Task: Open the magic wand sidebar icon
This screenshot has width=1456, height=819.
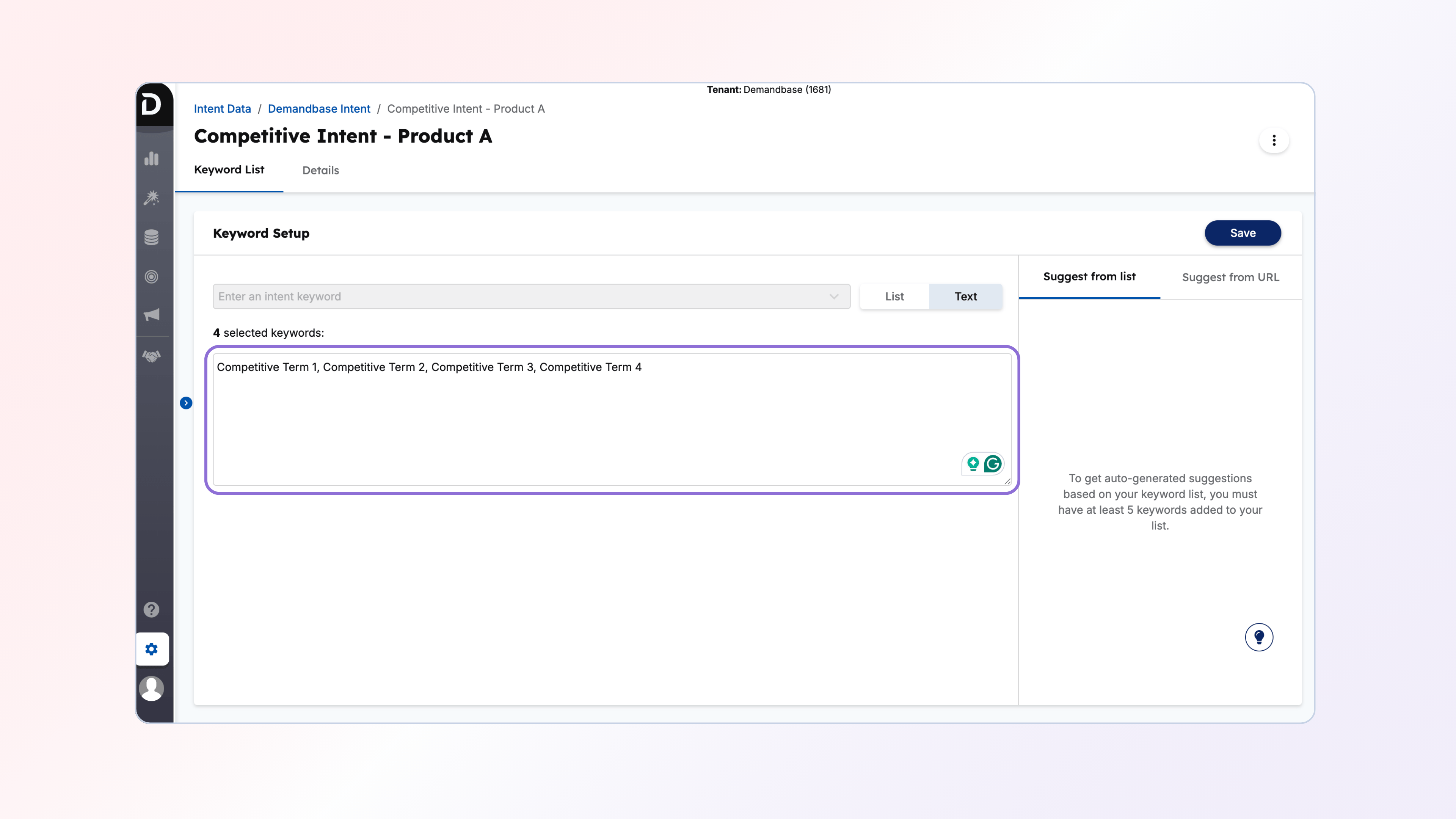Action: 152,198
